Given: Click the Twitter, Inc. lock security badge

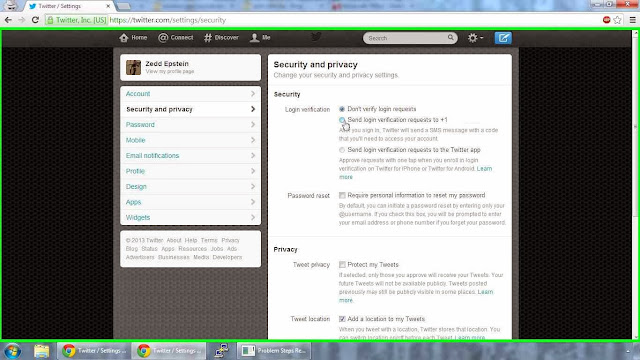Looking at the screenshot, I should pos(76,20).
